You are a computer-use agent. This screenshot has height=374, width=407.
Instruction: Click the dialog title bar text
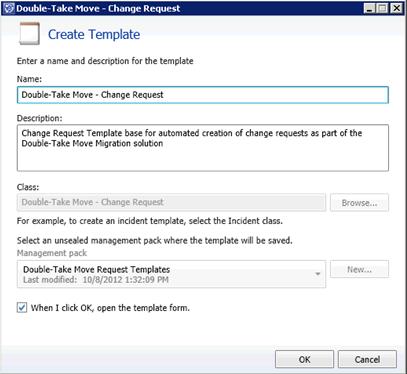point(98,8)
